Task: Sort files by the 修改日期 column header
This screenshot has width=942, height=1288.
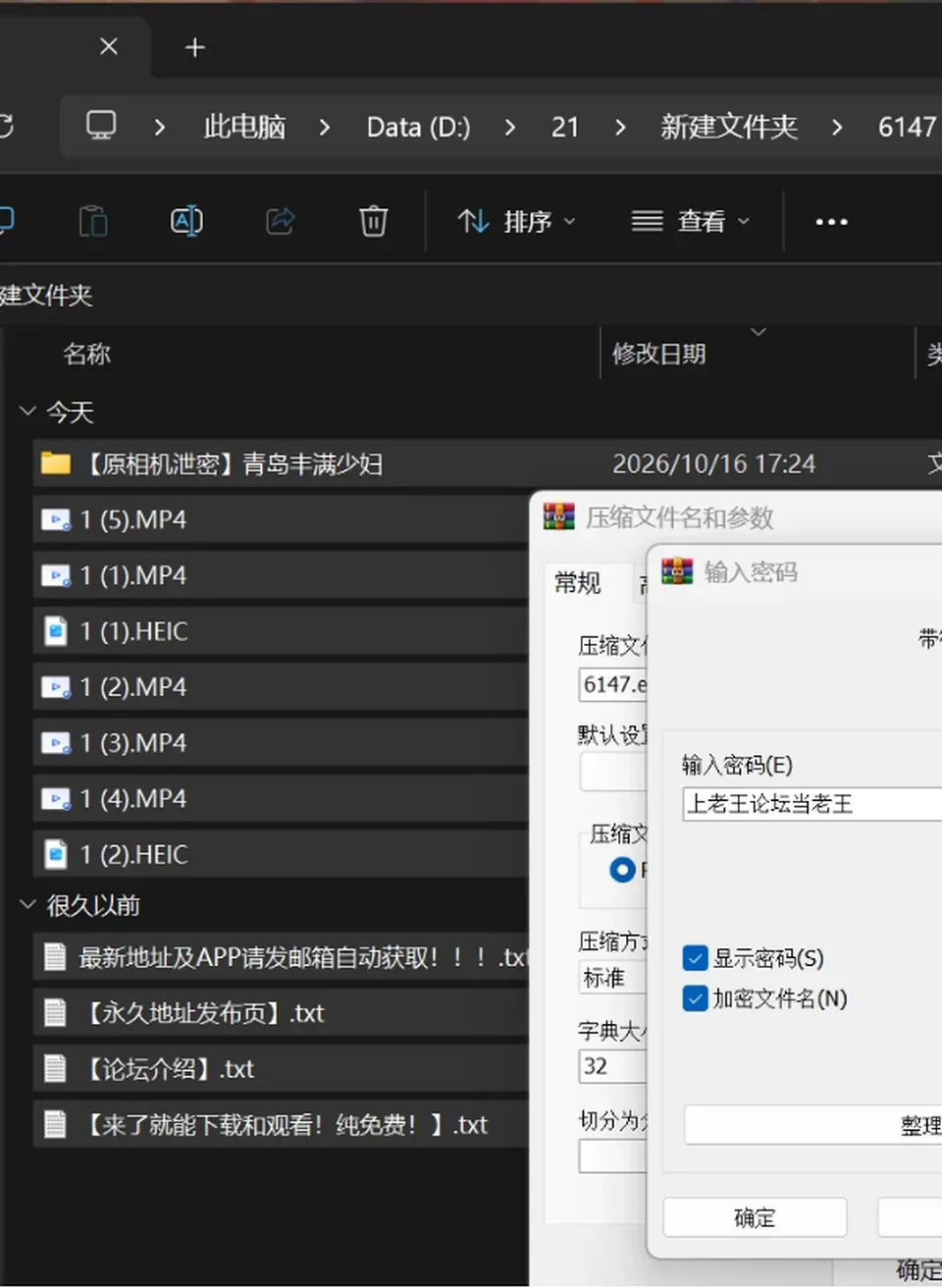Action: pyautogui.click(x=659, y=353)
